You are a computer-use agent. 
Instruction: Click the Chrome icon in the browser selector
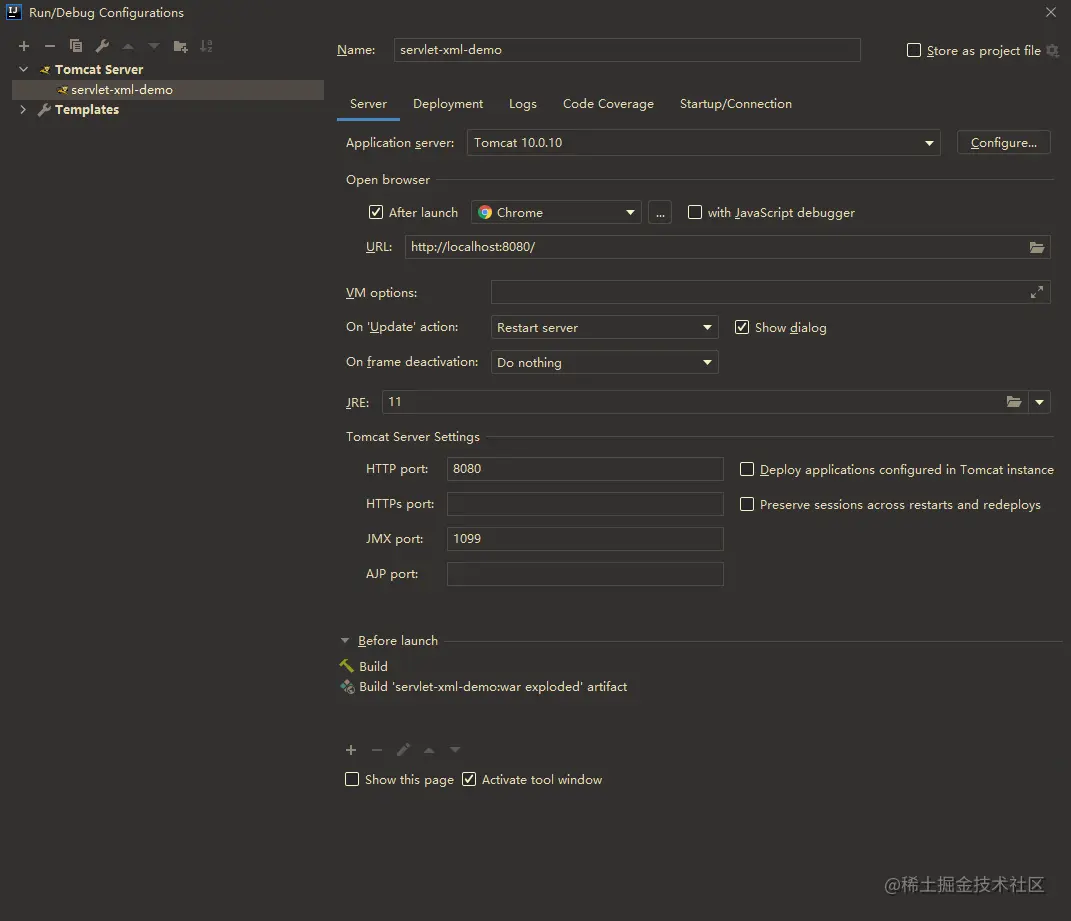485,212
